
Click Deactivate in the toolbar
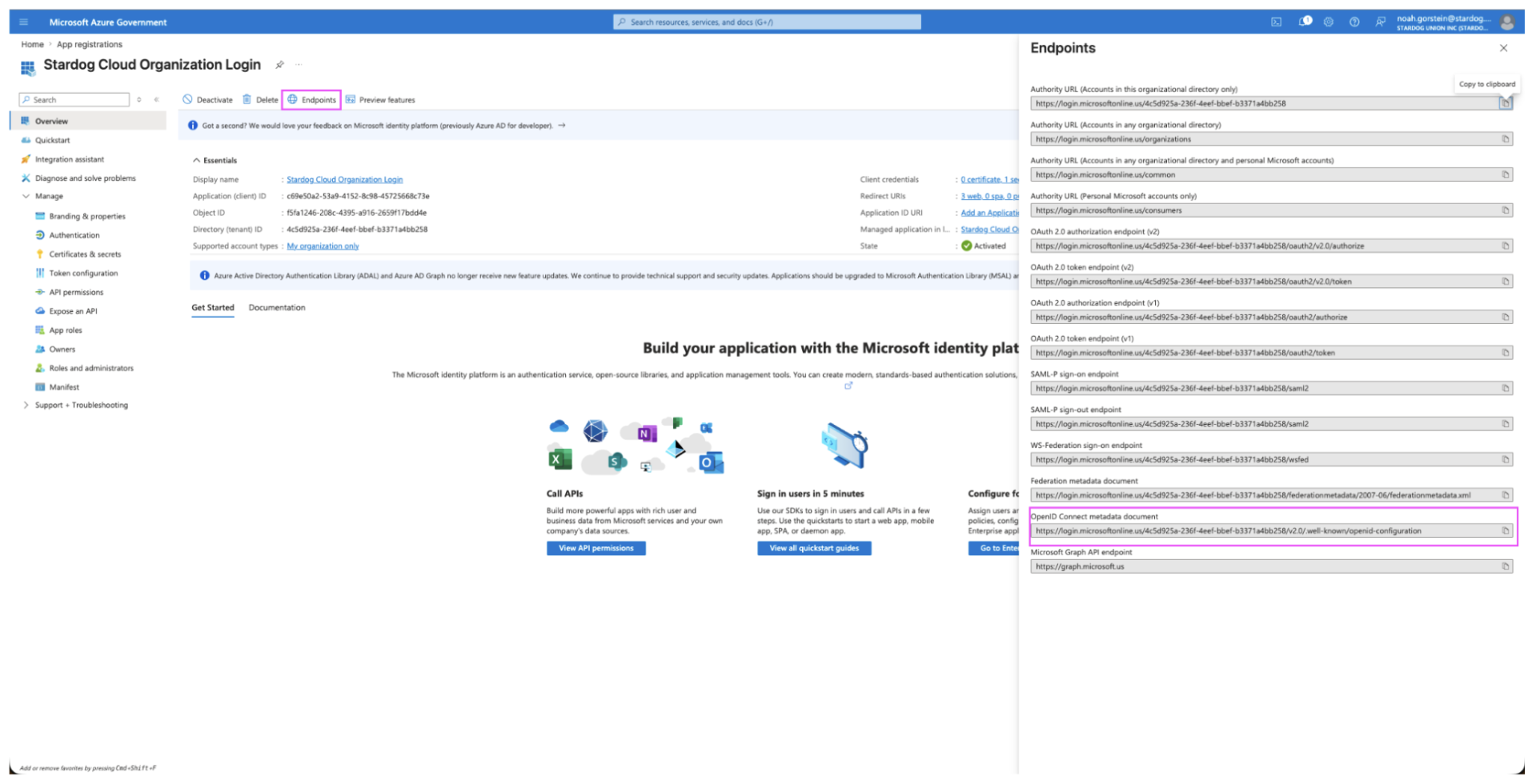[207, 100]
